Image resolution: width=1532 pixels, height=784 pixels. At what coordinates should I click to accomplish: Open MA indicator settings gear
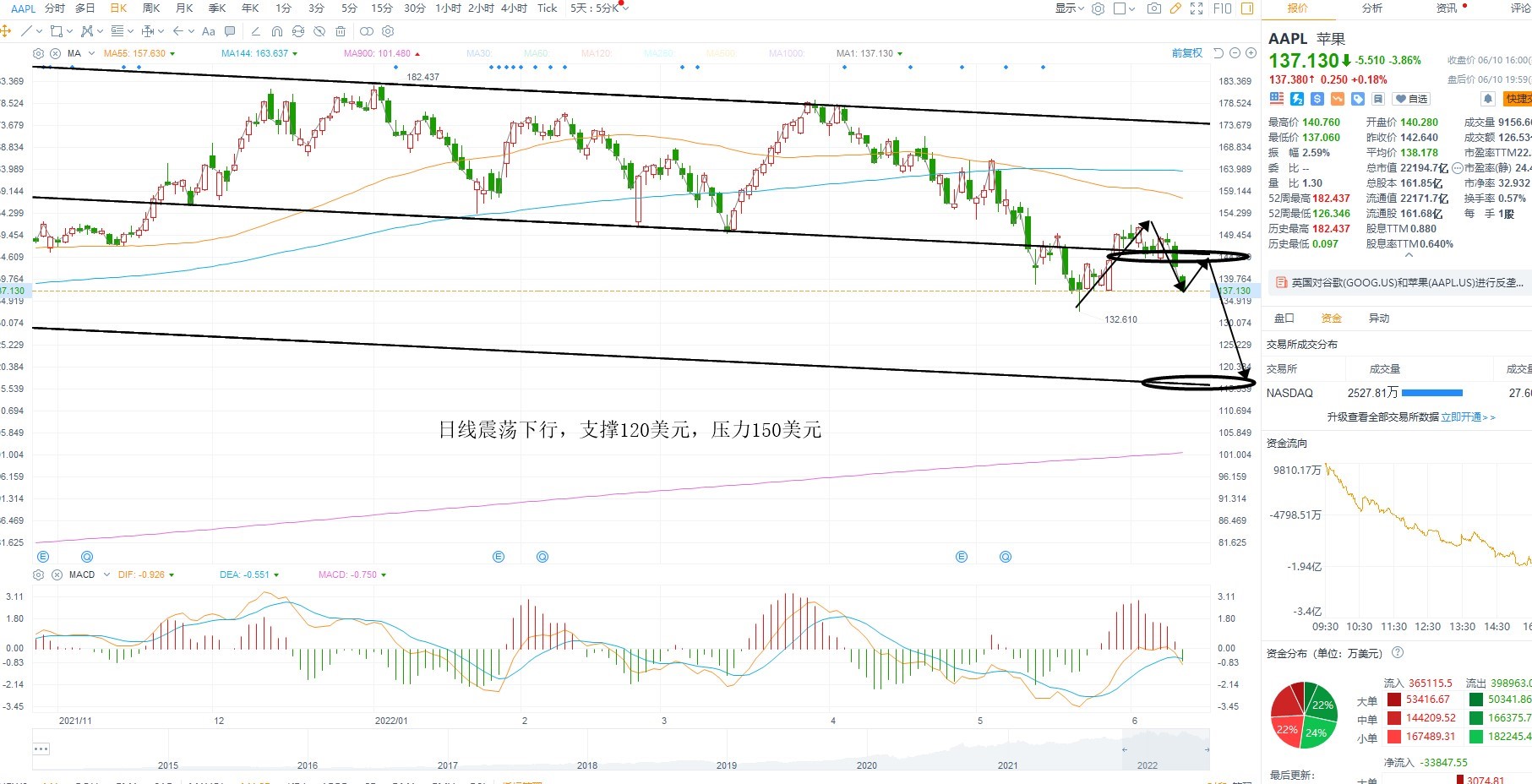(x=38, y=53)
